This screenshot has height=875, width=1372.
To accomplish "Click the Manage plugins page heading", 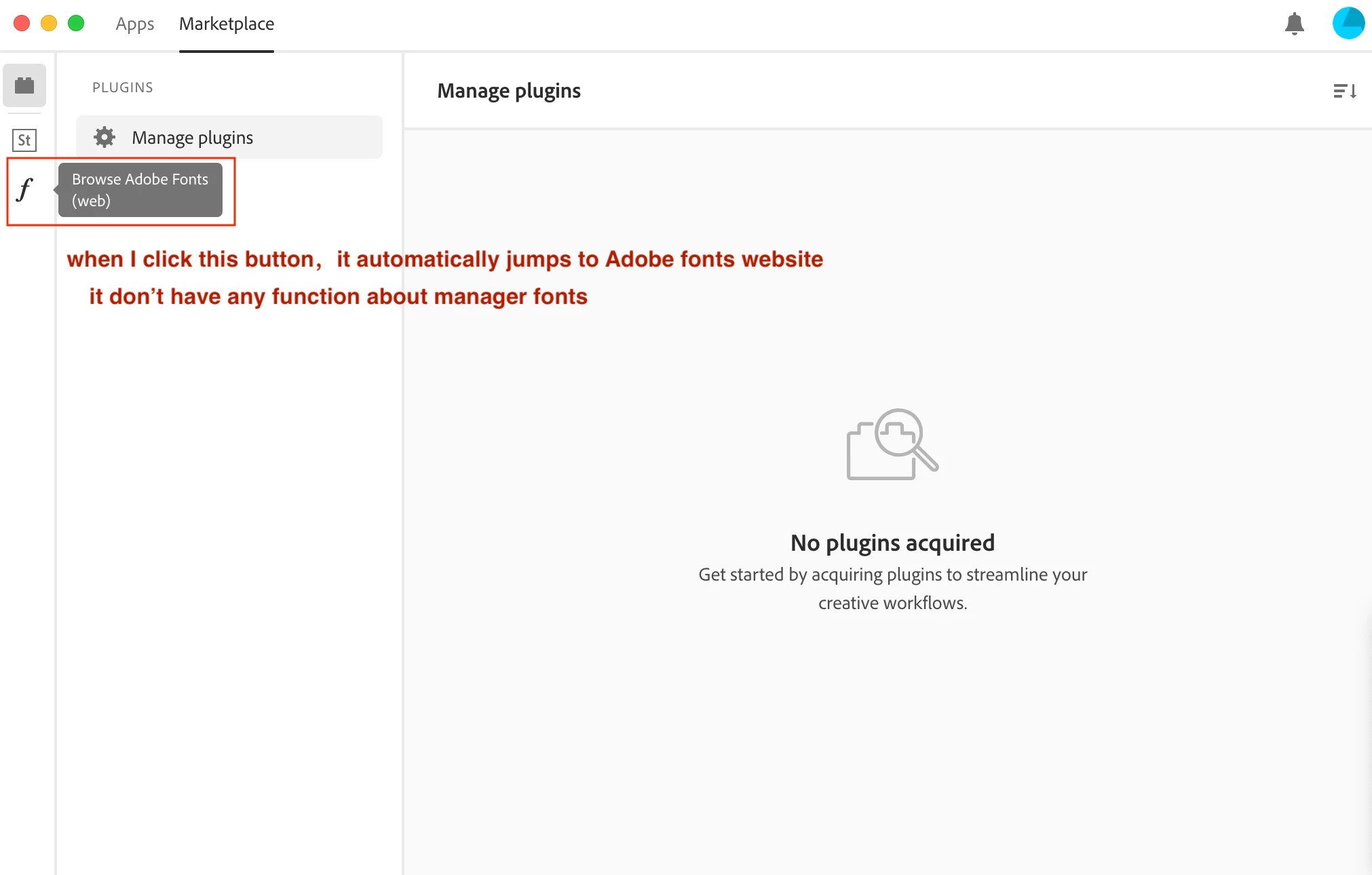I will [x=509, y=91].
